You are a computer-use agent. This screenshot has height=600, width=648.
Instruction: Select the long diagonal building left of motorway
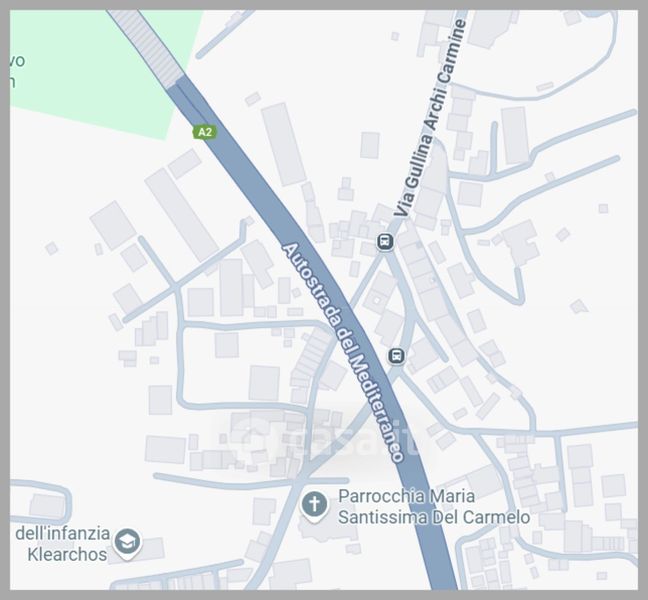[x=182, y=215]
